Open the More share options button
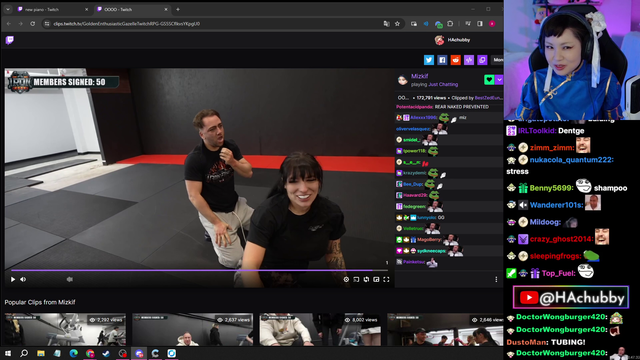 click(x=498, y=60)
